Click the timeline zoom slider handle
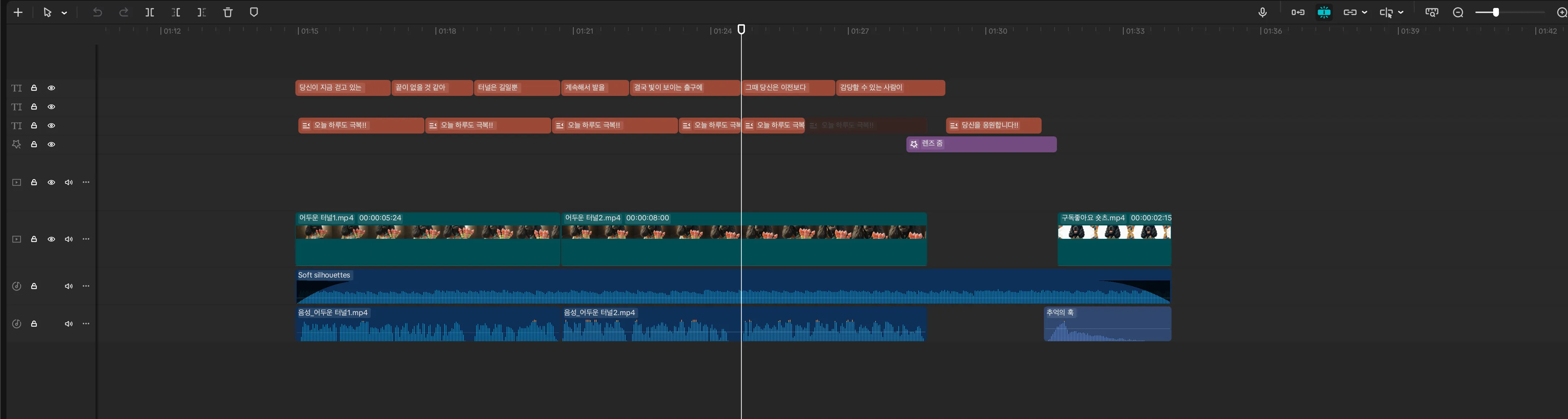This screenshot has height=419, width=1568. coord(1496,12)
